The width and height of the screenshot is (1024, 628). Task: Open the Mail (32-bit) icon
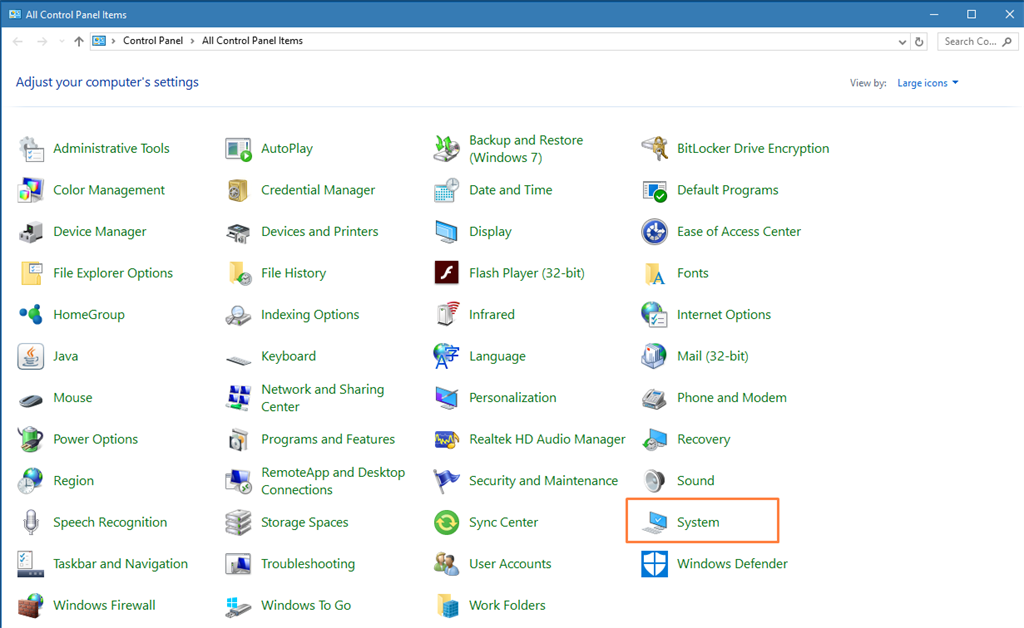[x=654, y=356]
